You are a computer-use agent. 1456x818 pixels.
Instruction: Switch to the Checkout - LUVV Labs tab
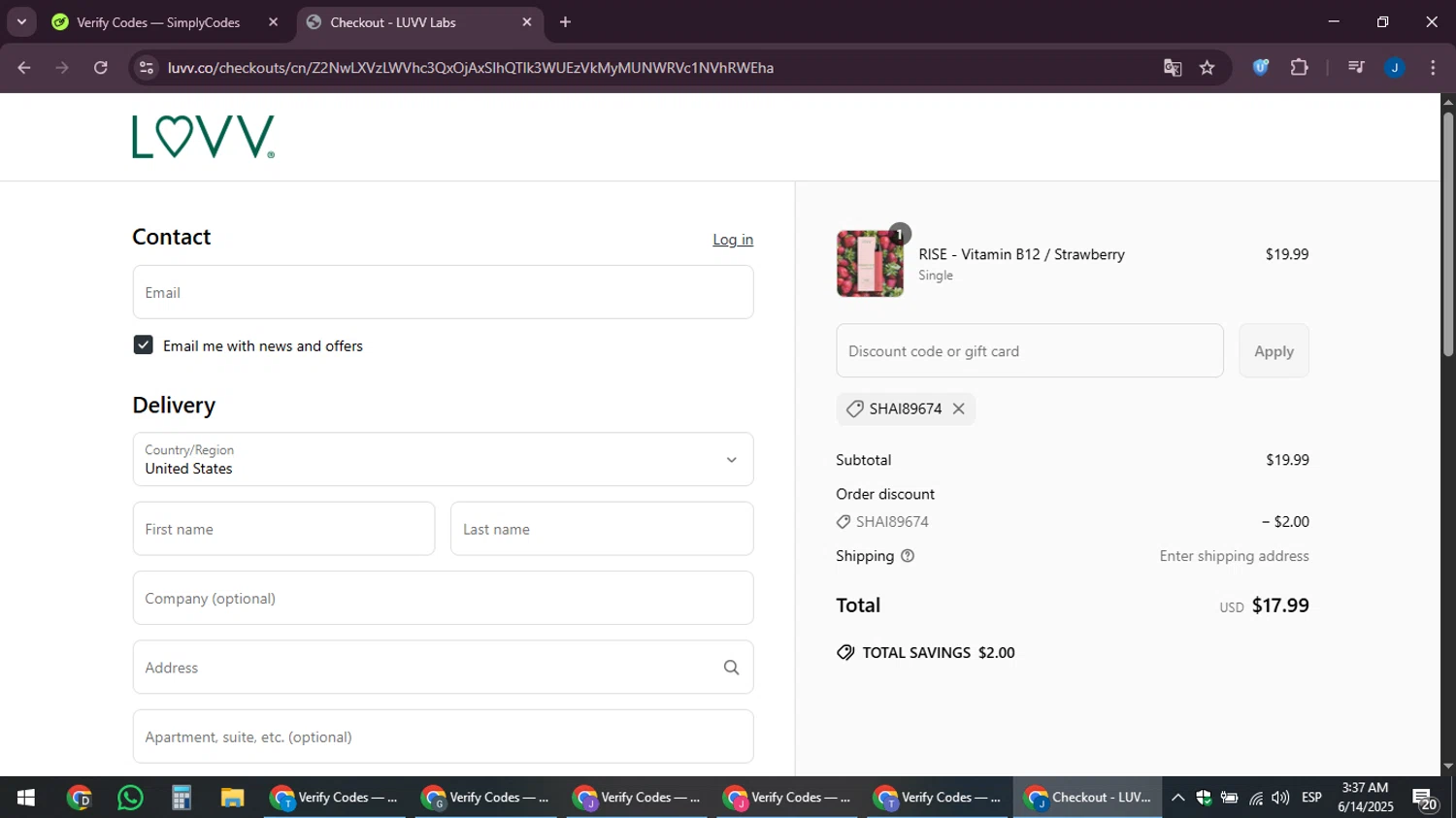click(x=420, y=22)
